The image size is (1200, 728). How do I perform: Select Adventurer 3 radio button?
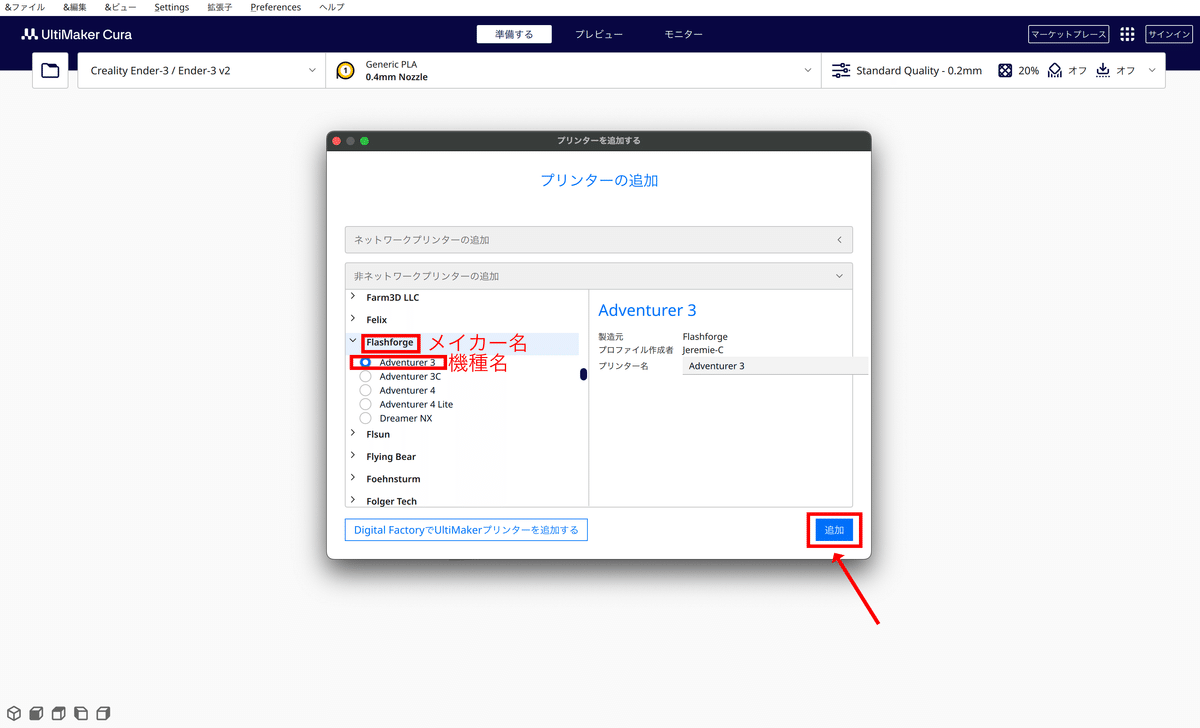365,362
